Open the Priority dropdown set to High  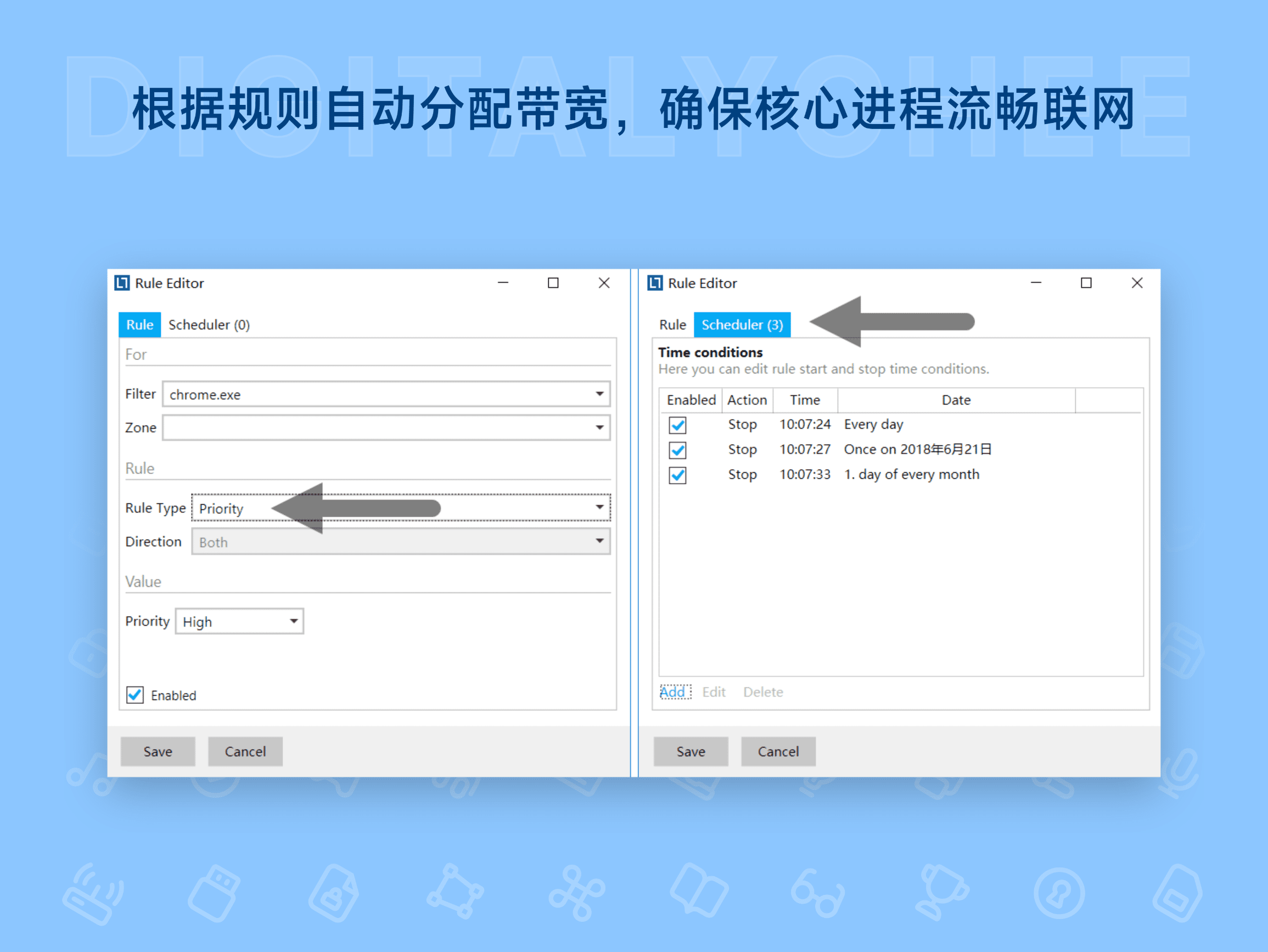click(291, 620)
